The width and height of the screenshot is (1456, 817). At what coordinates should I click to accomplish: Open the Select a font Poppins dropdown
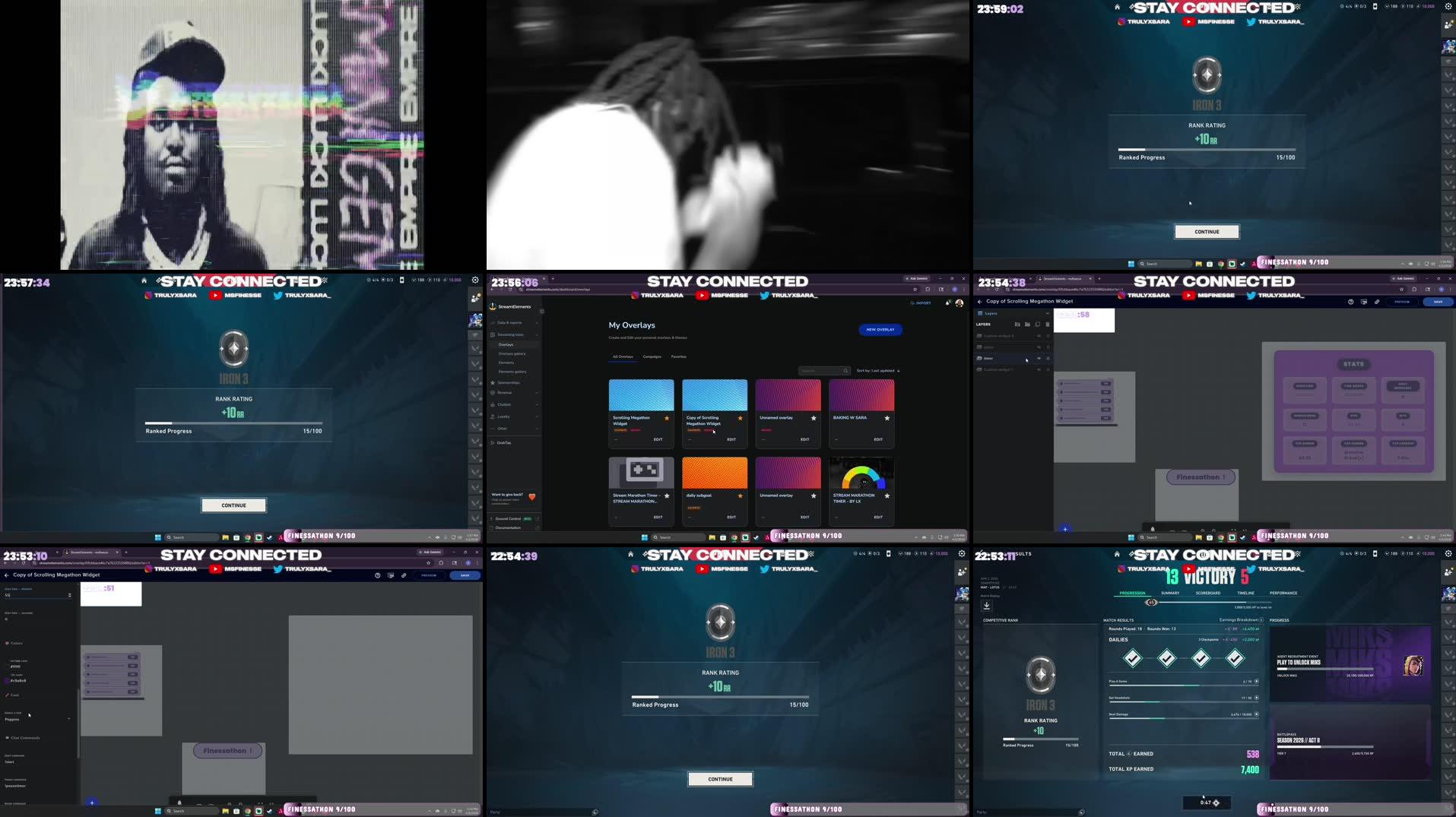tap(38, 719)
